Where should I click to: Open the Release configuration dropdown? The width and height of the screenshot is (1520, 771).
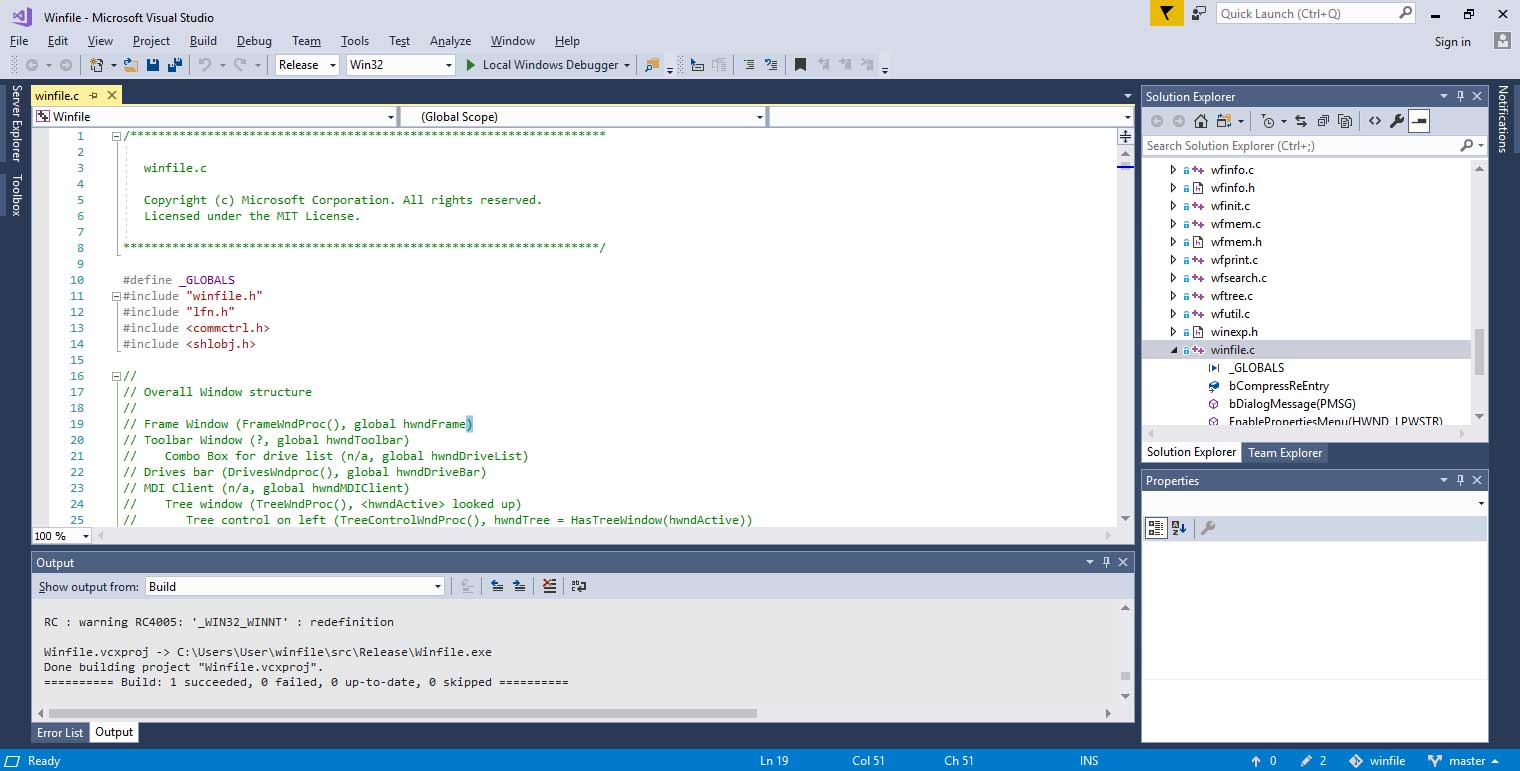click(305, 64)
